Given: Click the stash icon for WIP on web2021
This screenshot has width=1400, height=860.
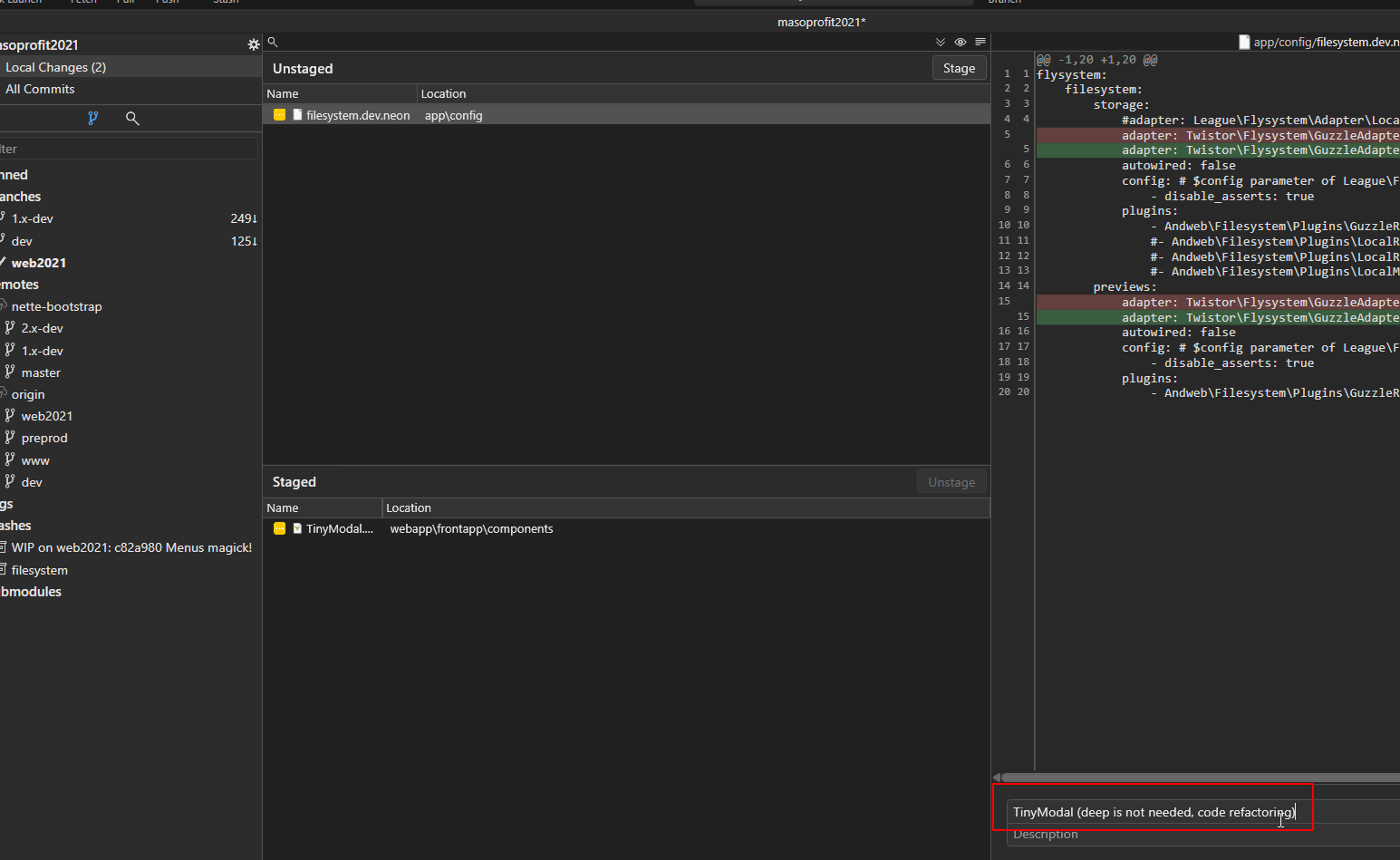Looking at the screenshot, I should point(3,547).
